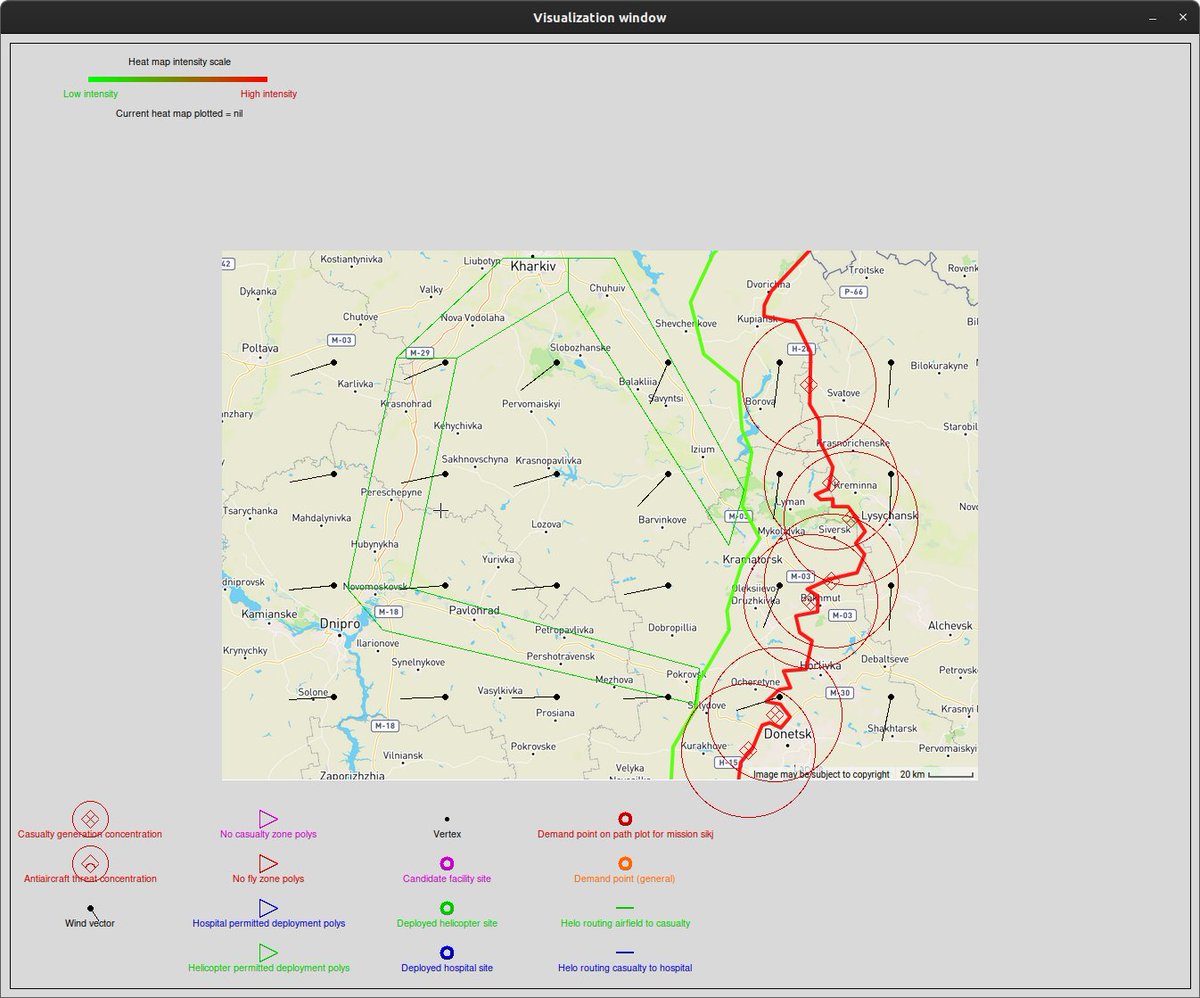This screenshot has width=1200, height=998.
Task: Click 'Hospital permitted deployment polys' legend text
Action: [x=269, y=924]
